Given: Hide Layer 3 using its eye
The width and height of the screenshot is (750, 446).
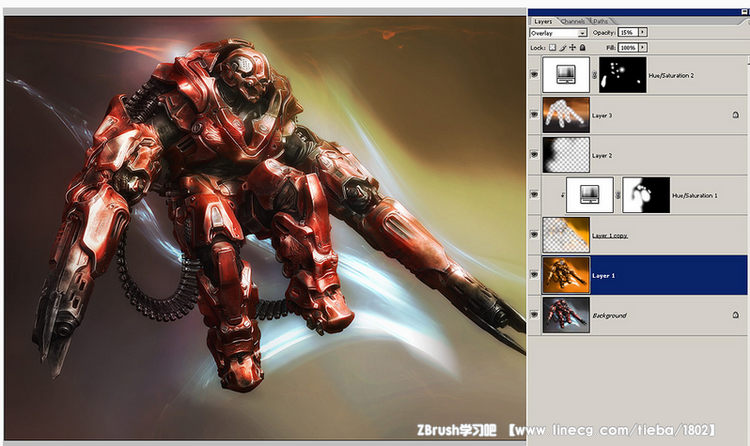Looking at the screenshot, I should pos(534,115).
